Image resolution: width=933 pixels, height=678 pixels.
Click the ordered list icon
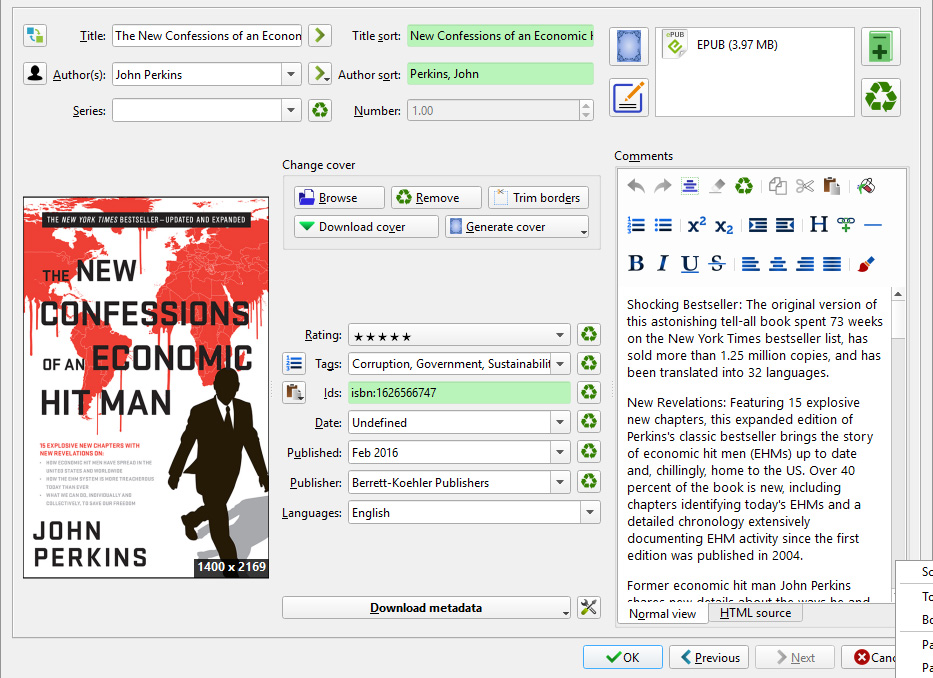coord(635,225)
